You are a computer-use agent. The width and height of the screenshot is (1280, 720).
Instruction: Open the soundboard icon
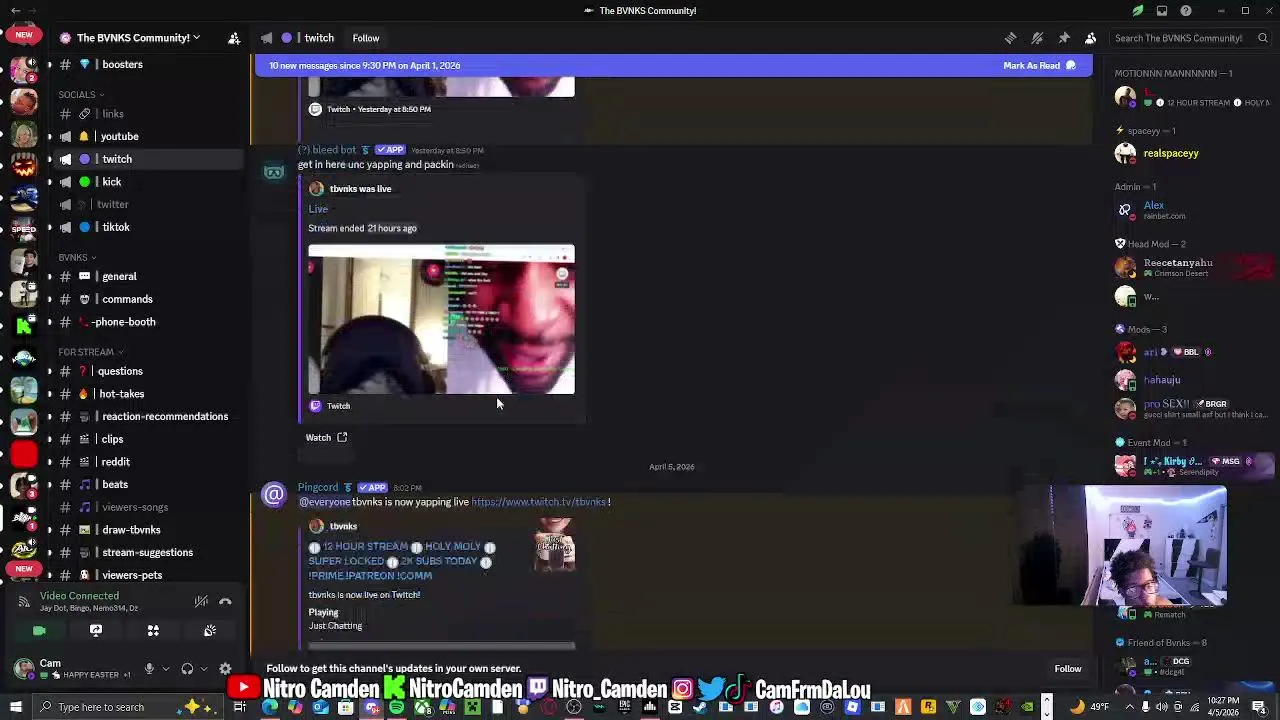[x=210, y=631]
